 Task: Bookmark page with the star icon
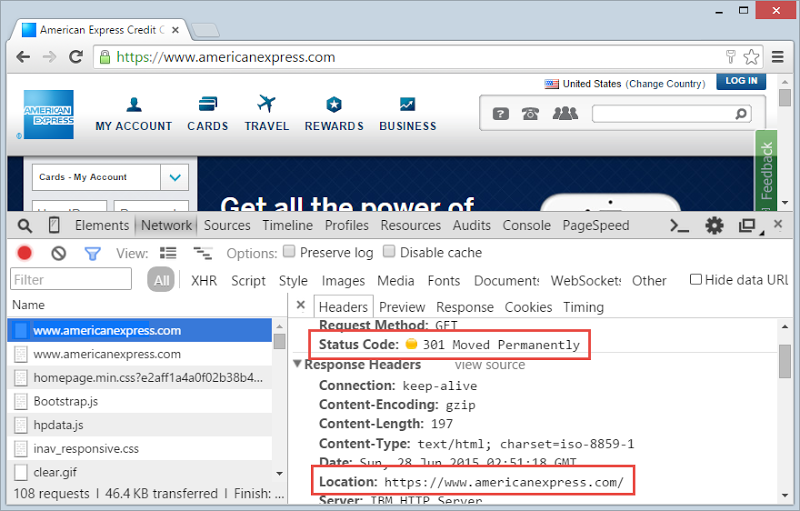click(x=751, y=57)
